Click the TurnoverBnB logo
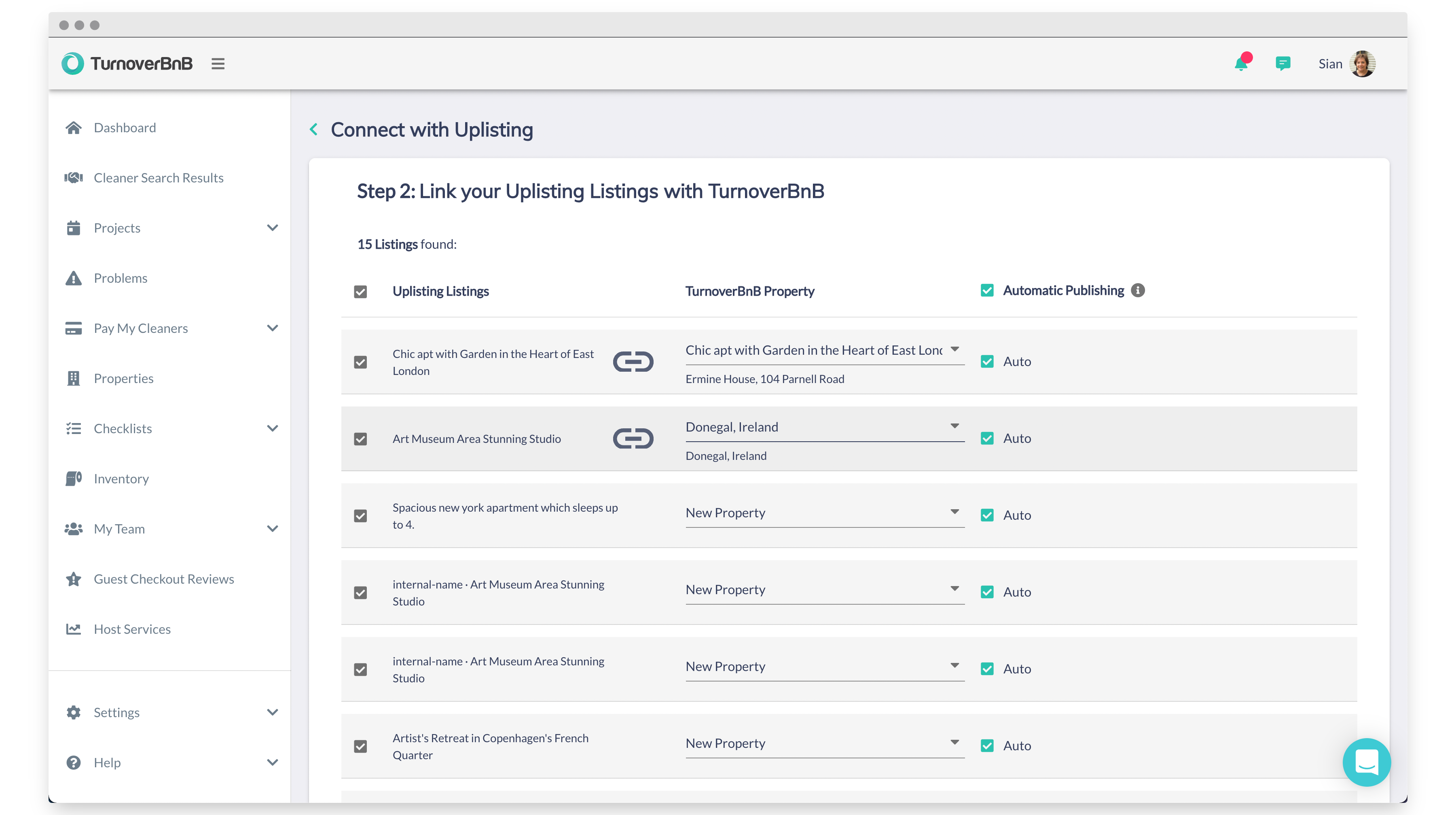Viewport: 1456px width, 815px height. tap(127, 64)
